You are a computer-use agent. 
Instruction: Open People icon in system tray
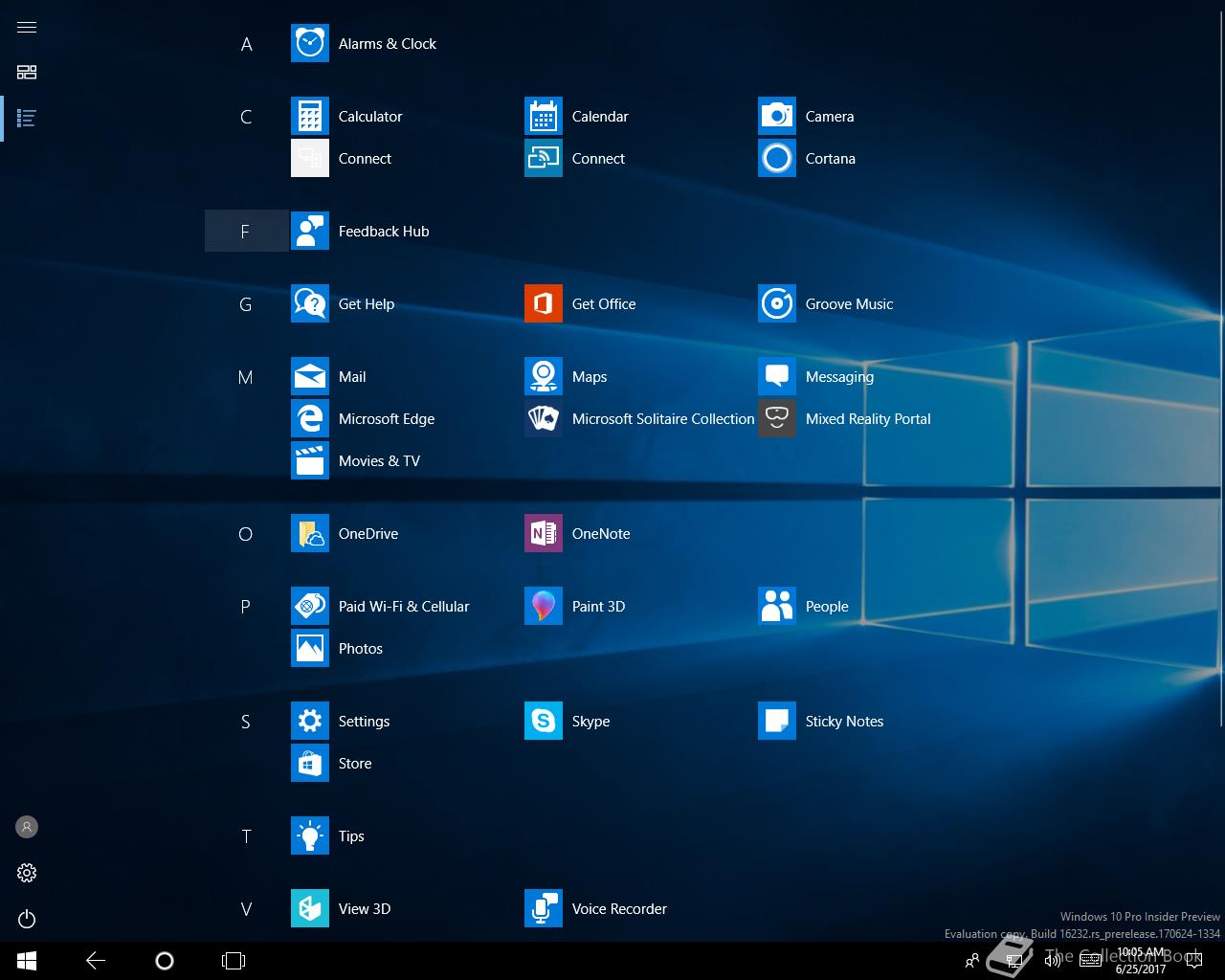(x=972, y=961)
